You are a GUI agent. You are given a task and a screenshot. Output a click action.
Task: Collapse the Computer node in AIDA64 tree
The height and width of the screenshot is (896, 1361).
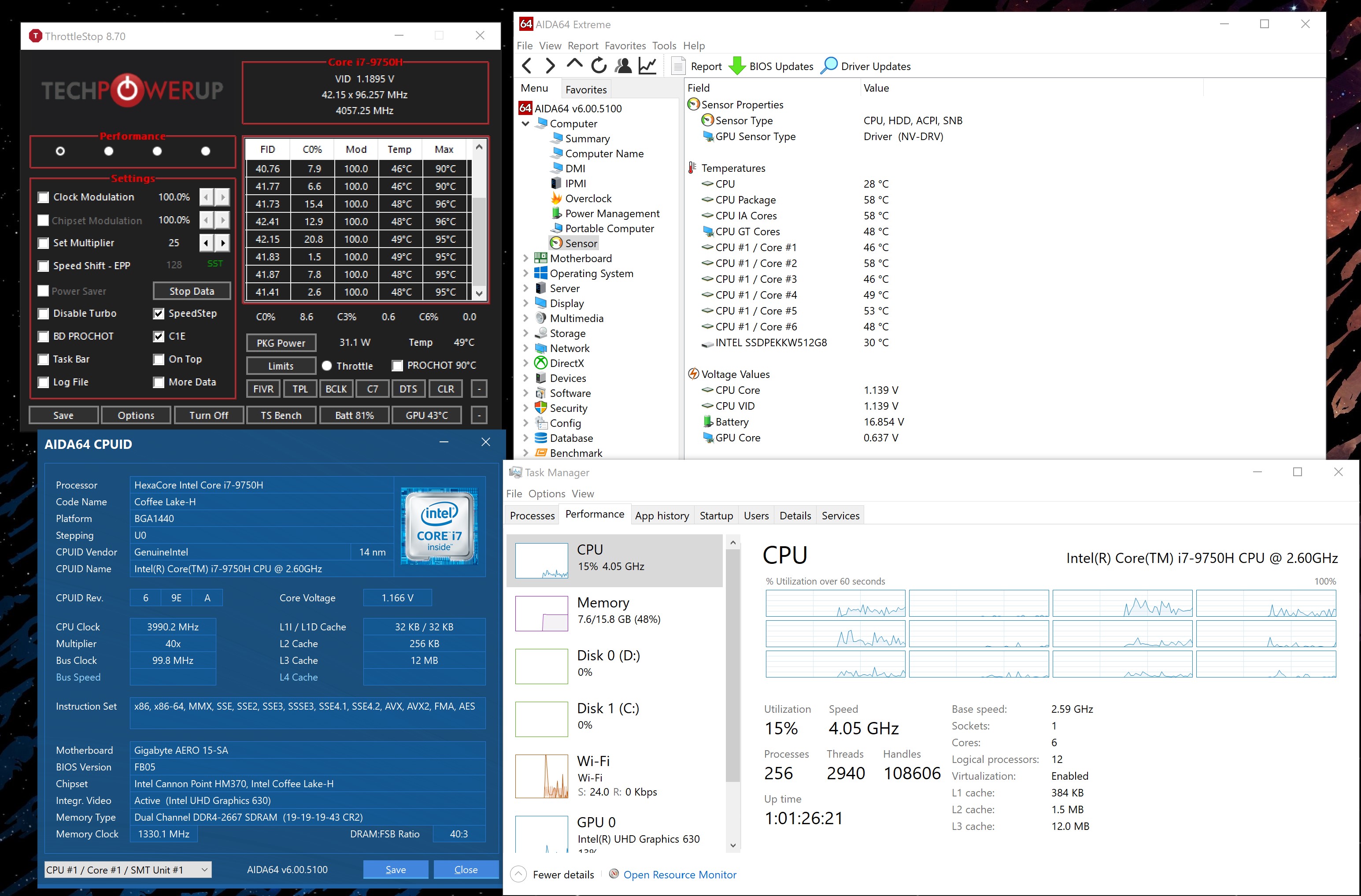click(x=525, y=123)
